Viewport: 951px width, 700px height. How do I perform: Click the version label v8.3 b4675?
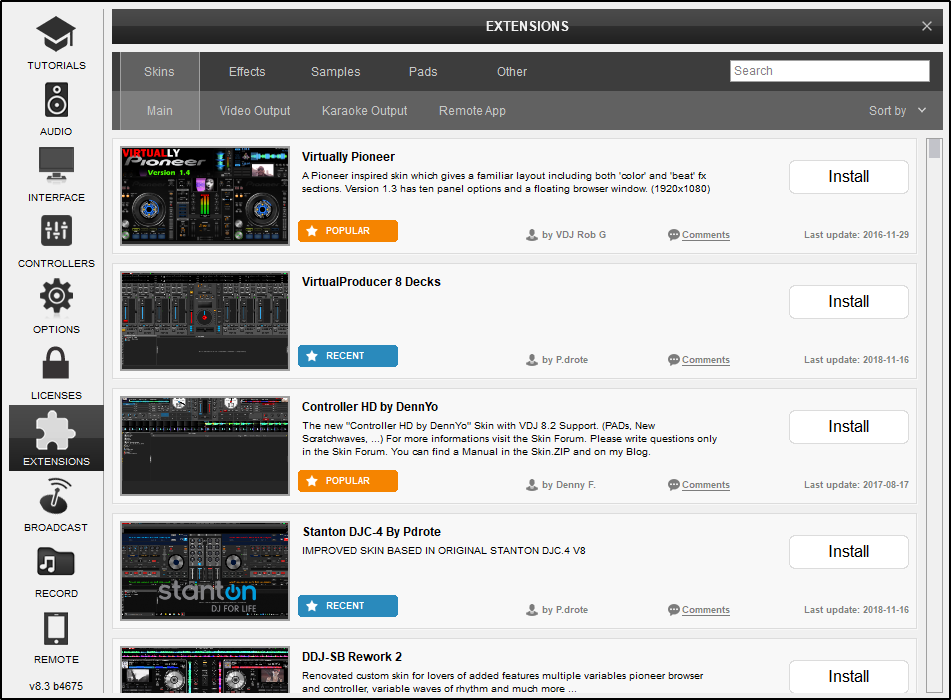pos(56,686)
